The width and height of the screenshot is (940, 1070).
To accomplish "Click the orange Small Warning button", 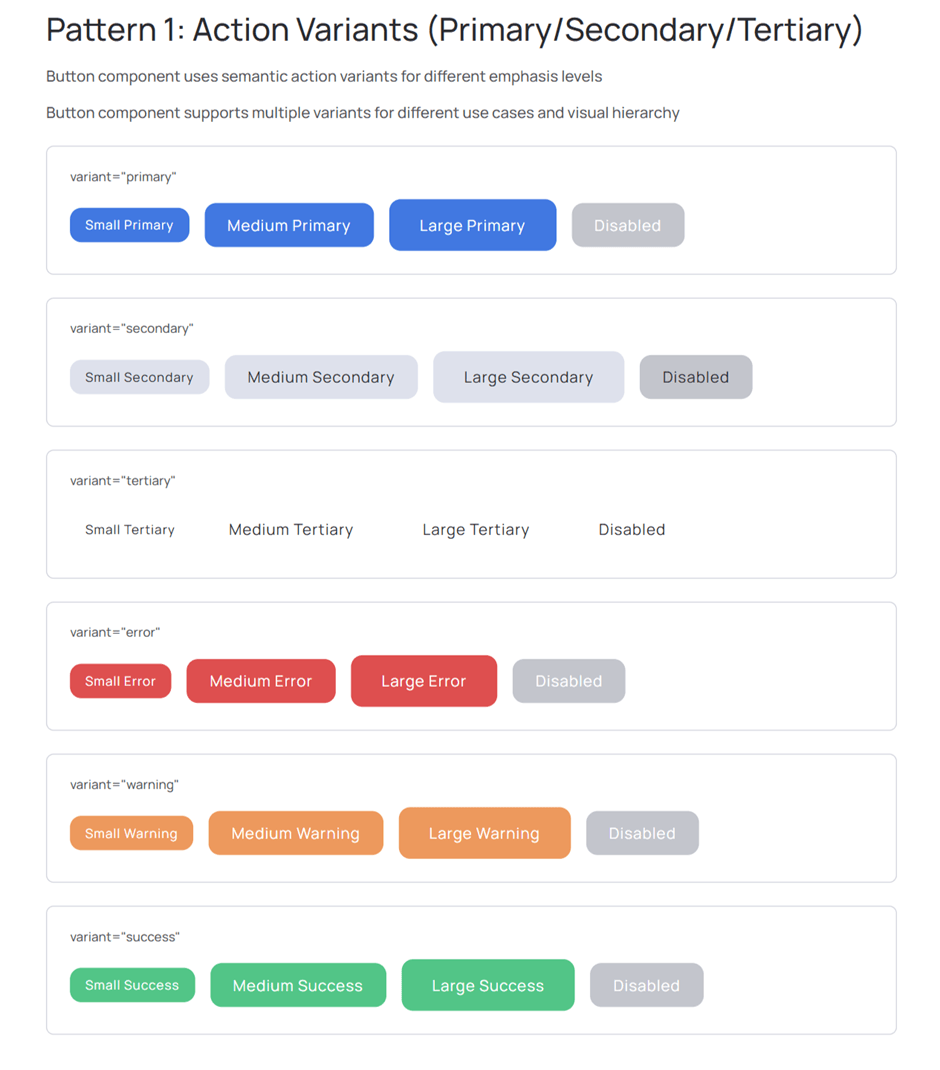I will [x=131, y=833].
